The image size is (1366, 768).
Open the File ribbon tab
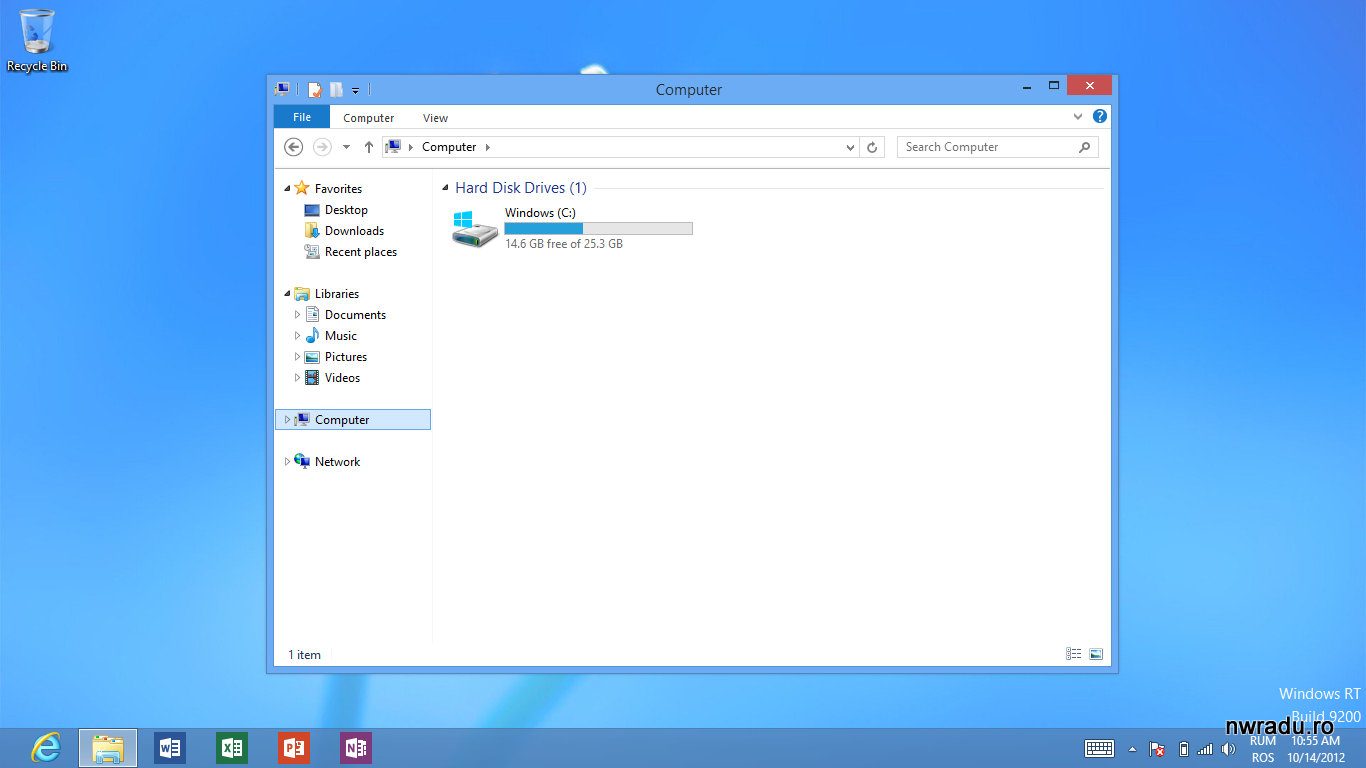[x=301, y=117]
